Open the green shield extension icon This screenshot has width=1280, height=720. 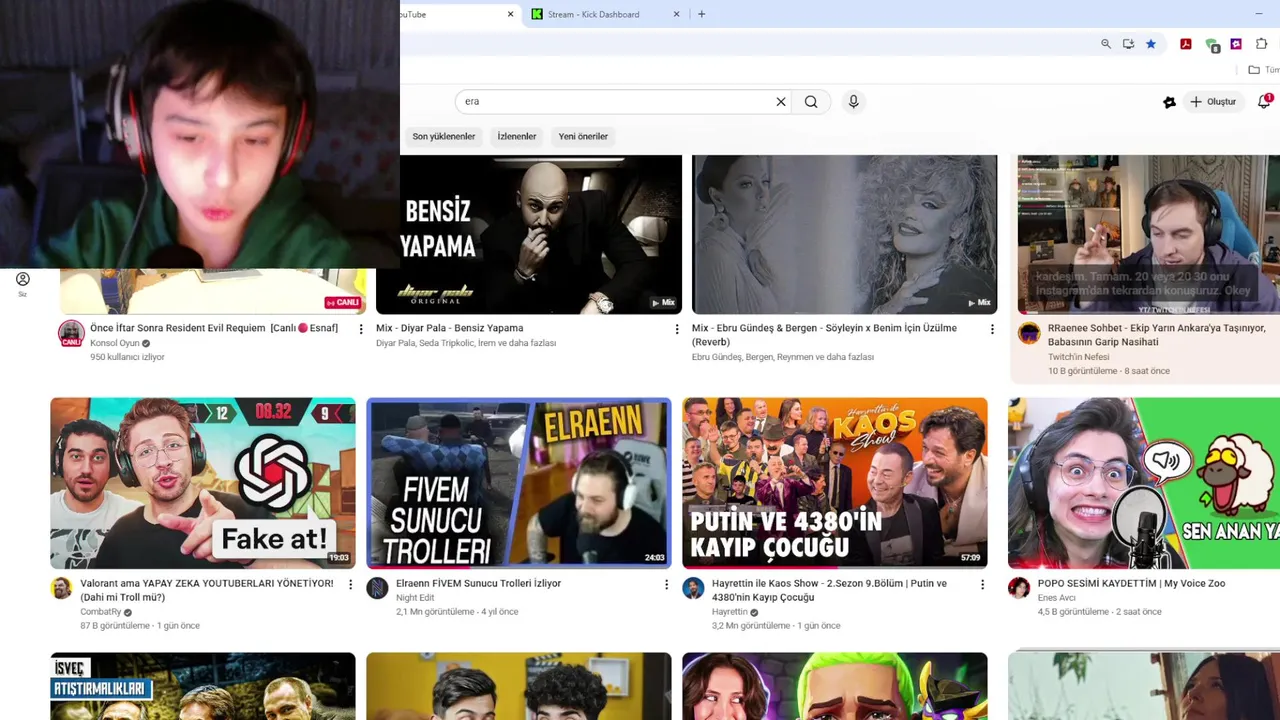pos(1212,45)
